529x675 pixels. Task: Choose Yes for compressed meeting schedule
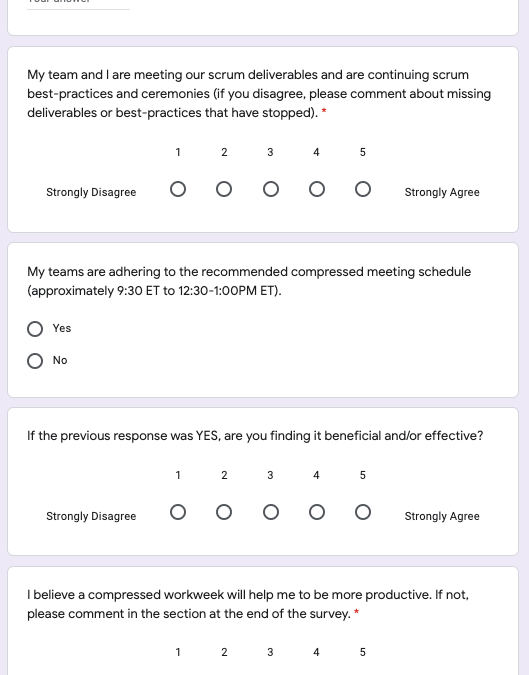35,329
